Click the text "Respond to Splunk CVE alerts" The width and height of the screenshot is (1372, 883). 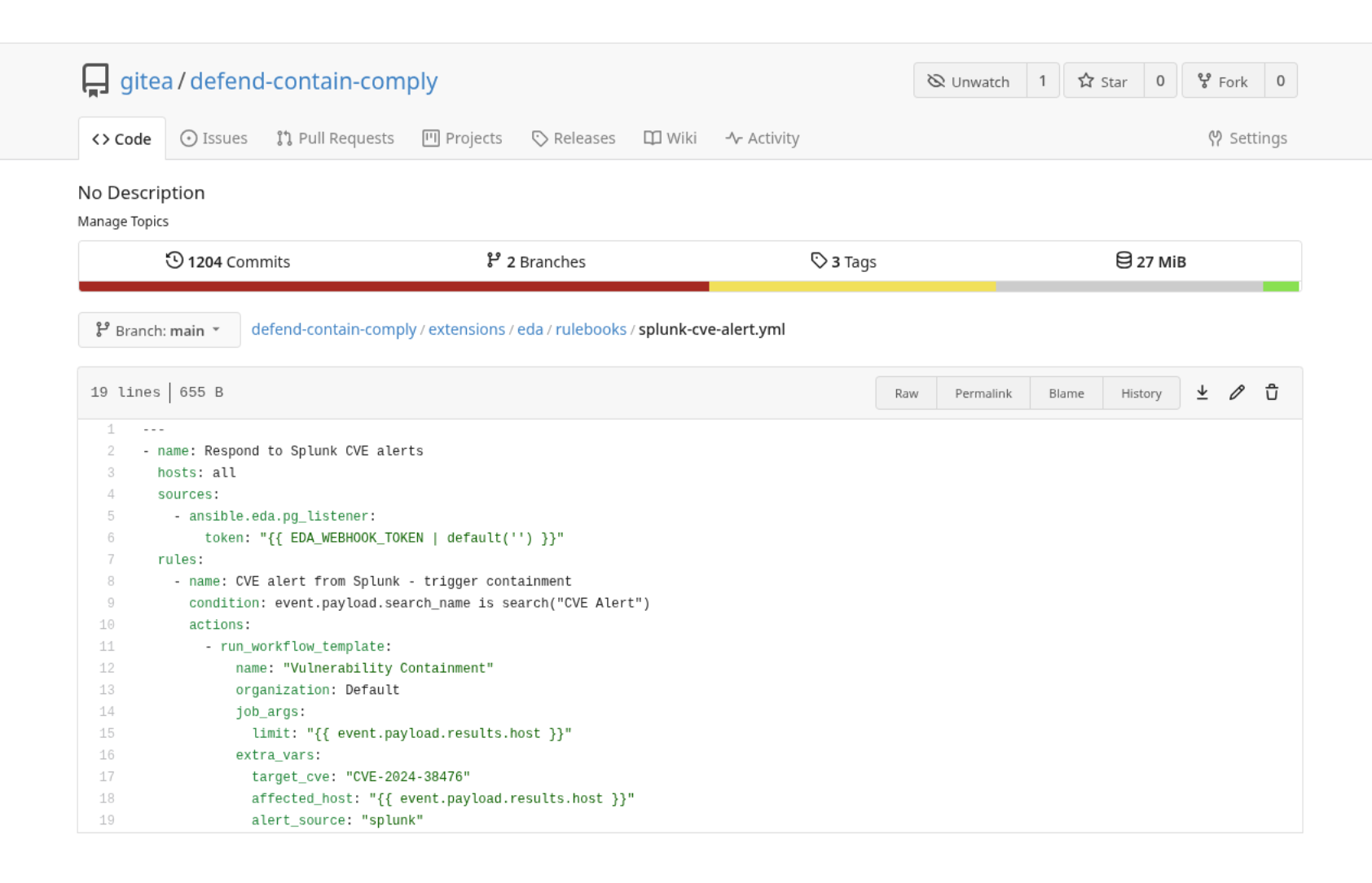tap(314, 451)
